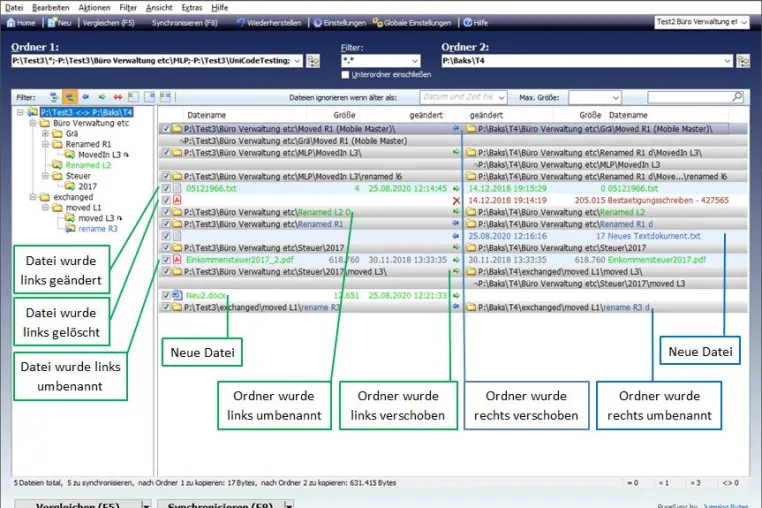Open the Filter *.* dropdown

[415, 61]
